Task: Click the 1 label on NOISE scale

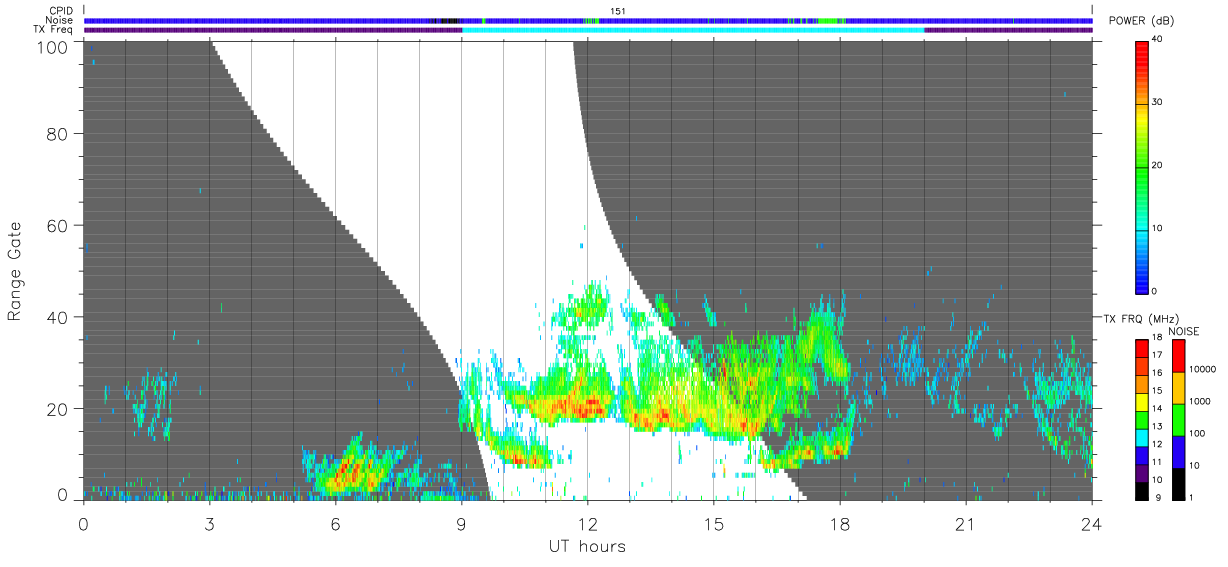Action: [x=1193, y=497]
